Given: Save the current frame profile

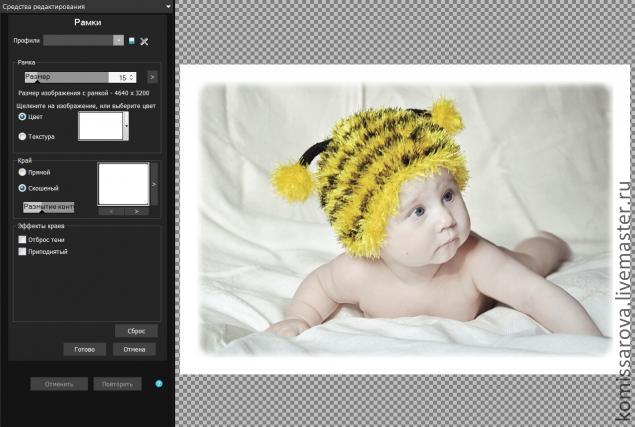Looking at the screenshot, I should (132, 41).
